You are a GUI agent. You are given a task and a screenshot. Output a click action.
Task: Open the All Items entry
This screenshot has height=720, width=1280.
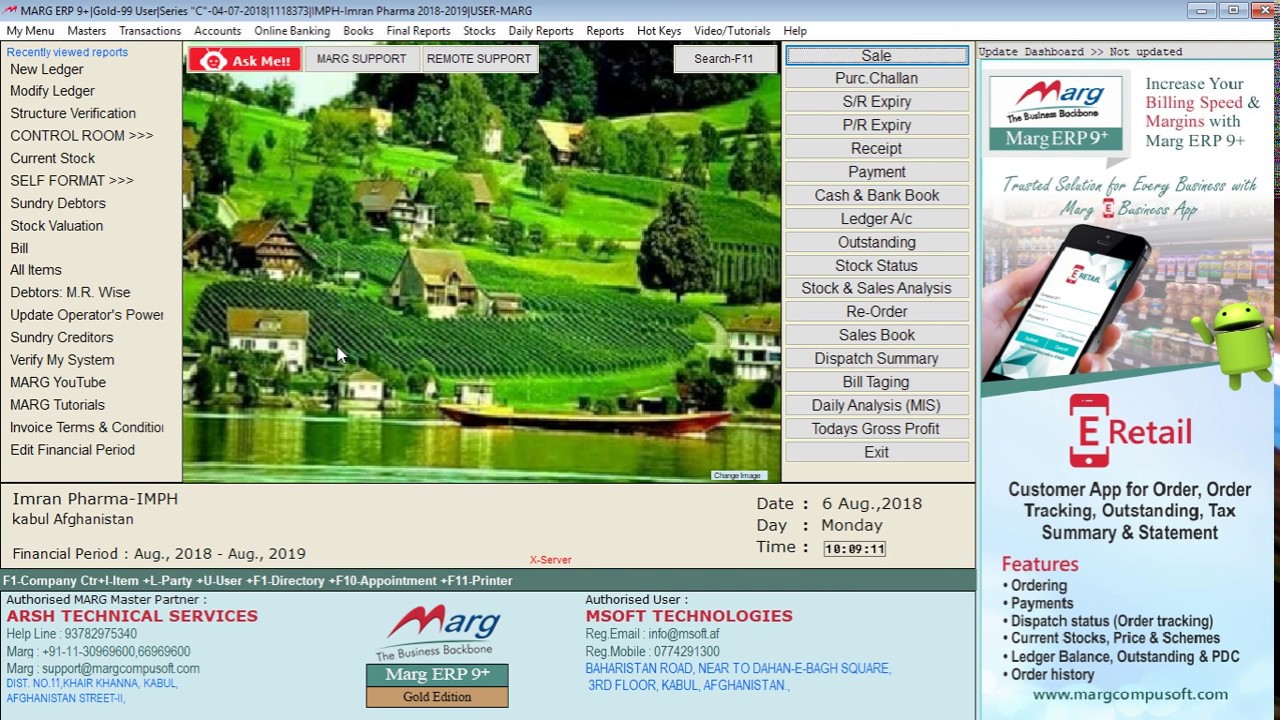tap(36, 270)
